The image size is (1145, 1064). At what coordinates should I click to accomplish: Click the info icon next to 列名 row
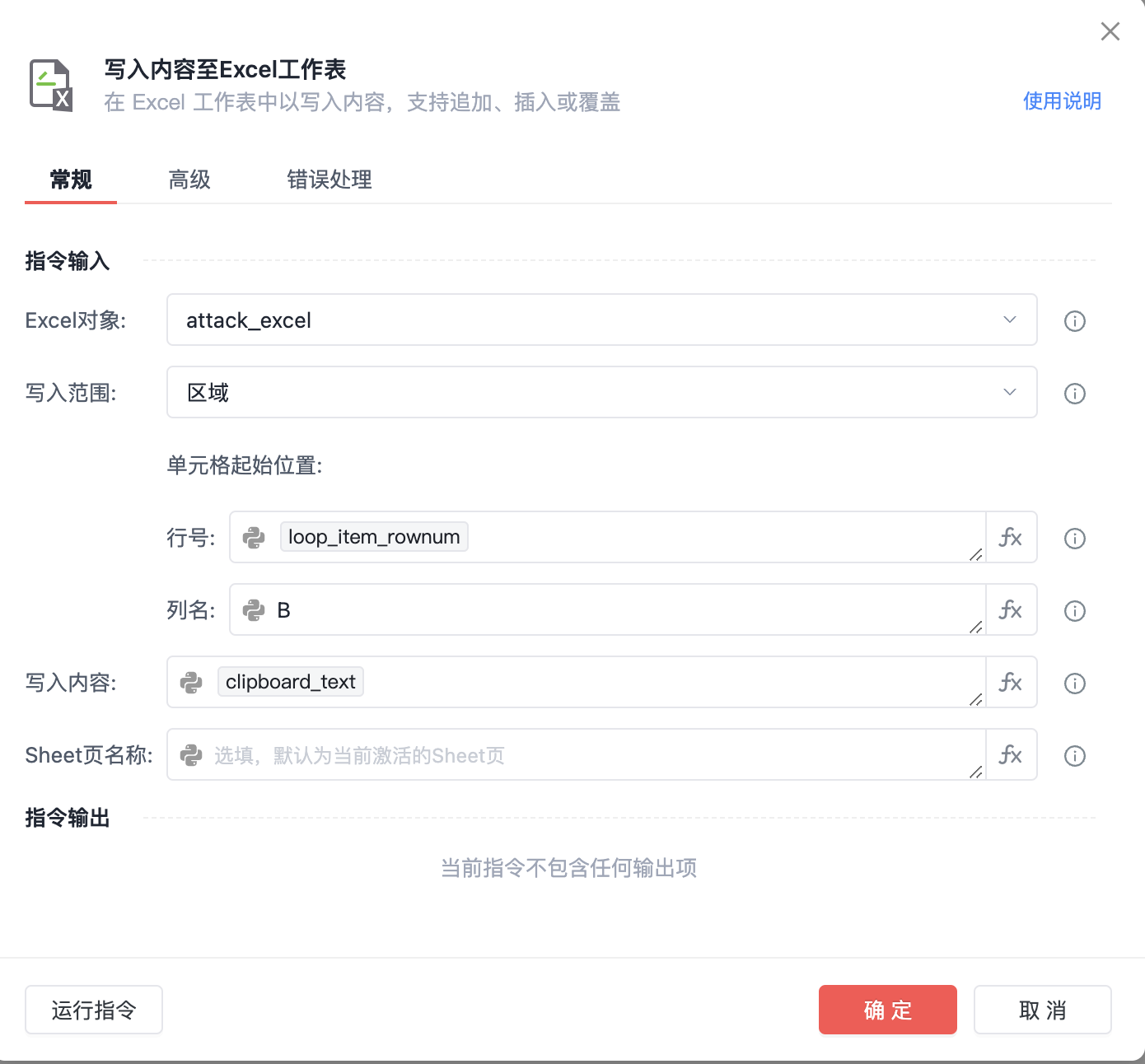[1074, 611]
